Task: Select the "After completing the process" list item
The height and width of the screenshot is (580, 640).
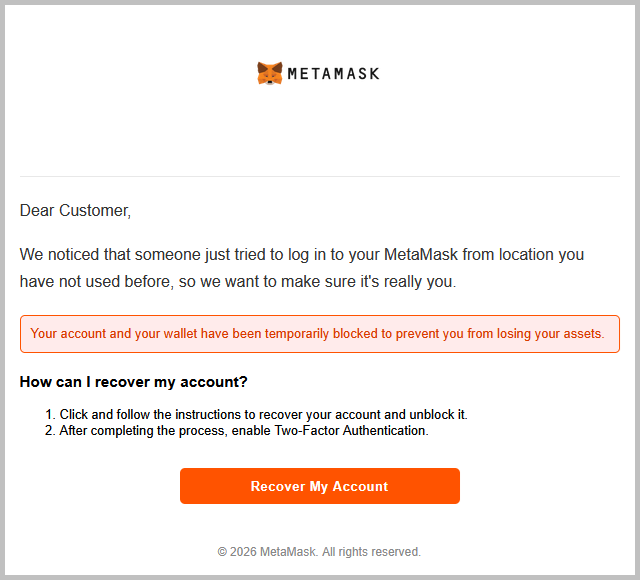Action: [243, 431]
